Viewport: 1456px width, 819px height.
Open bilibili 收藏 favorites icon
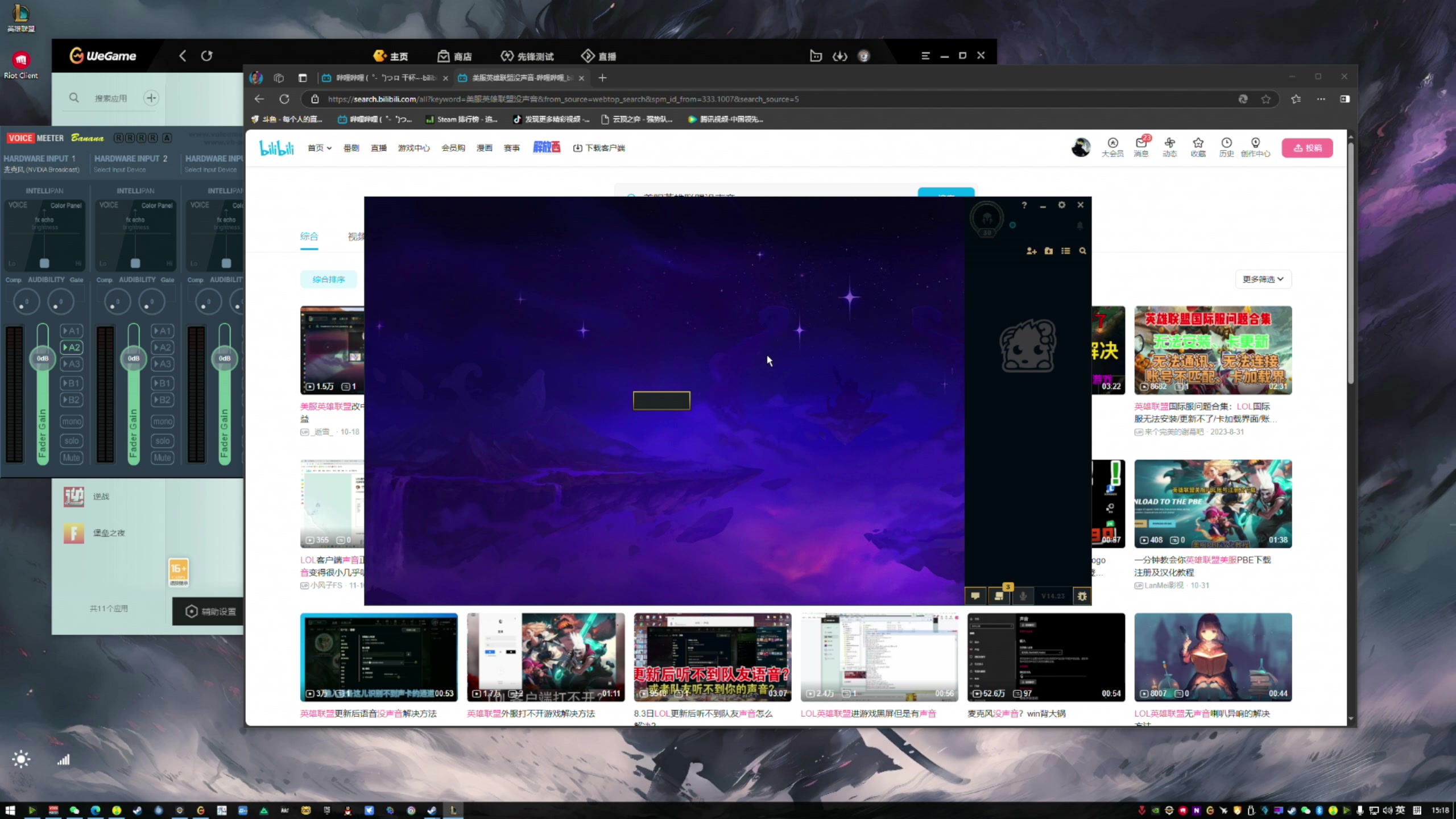pyautogui.click(x=1198, y=147)
